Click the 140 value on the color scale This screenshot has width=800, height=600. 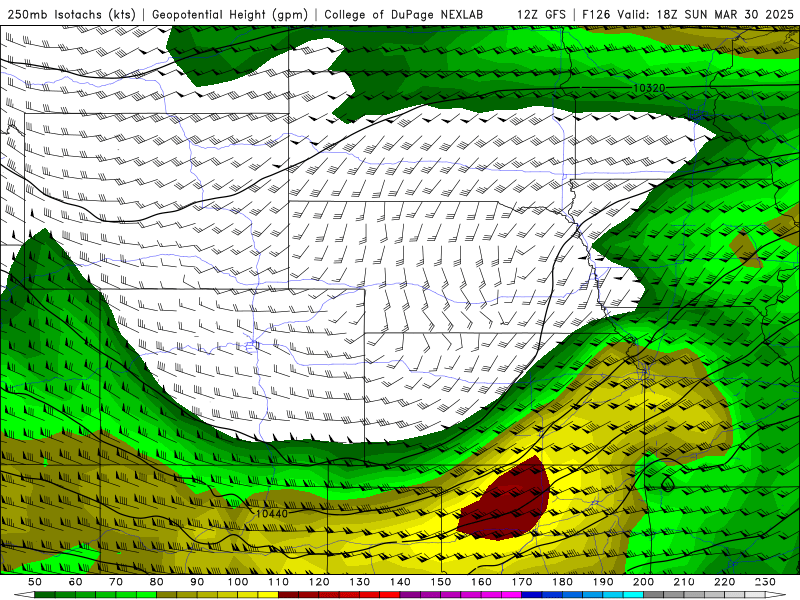[x=400, y=582]
